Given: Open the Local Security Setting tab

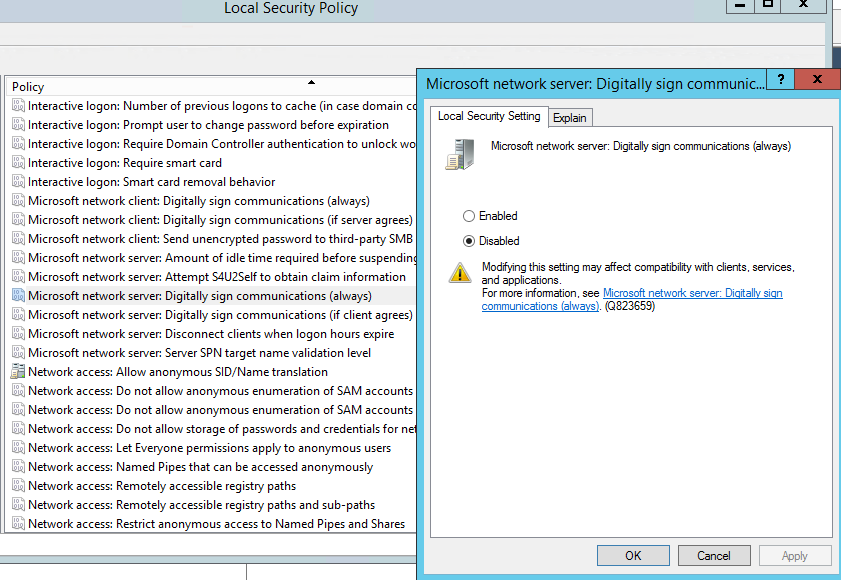Looking at the screenshot, I should click(489, 116).
